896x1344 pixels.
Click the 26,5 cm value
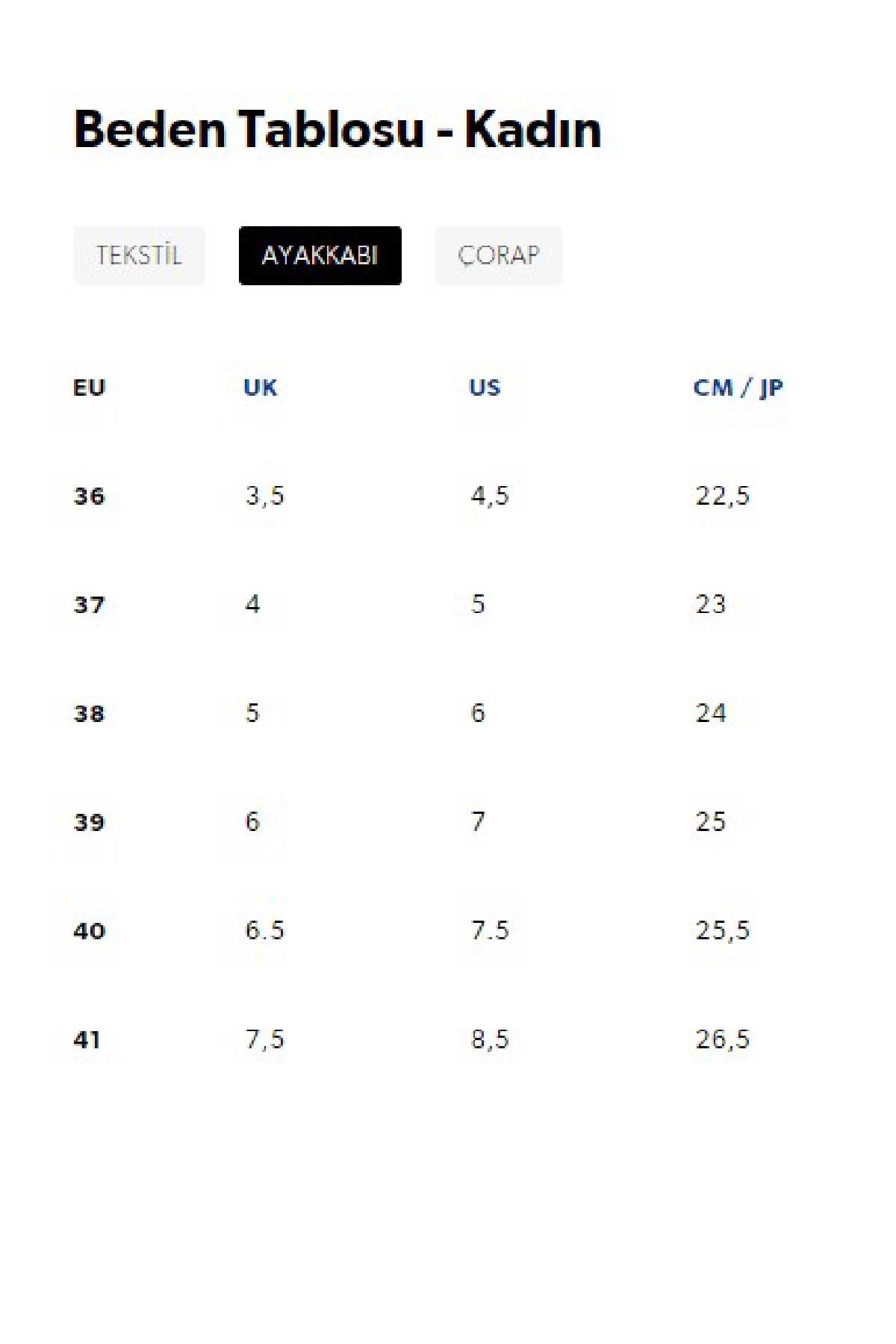click(x=723, y=1039)
